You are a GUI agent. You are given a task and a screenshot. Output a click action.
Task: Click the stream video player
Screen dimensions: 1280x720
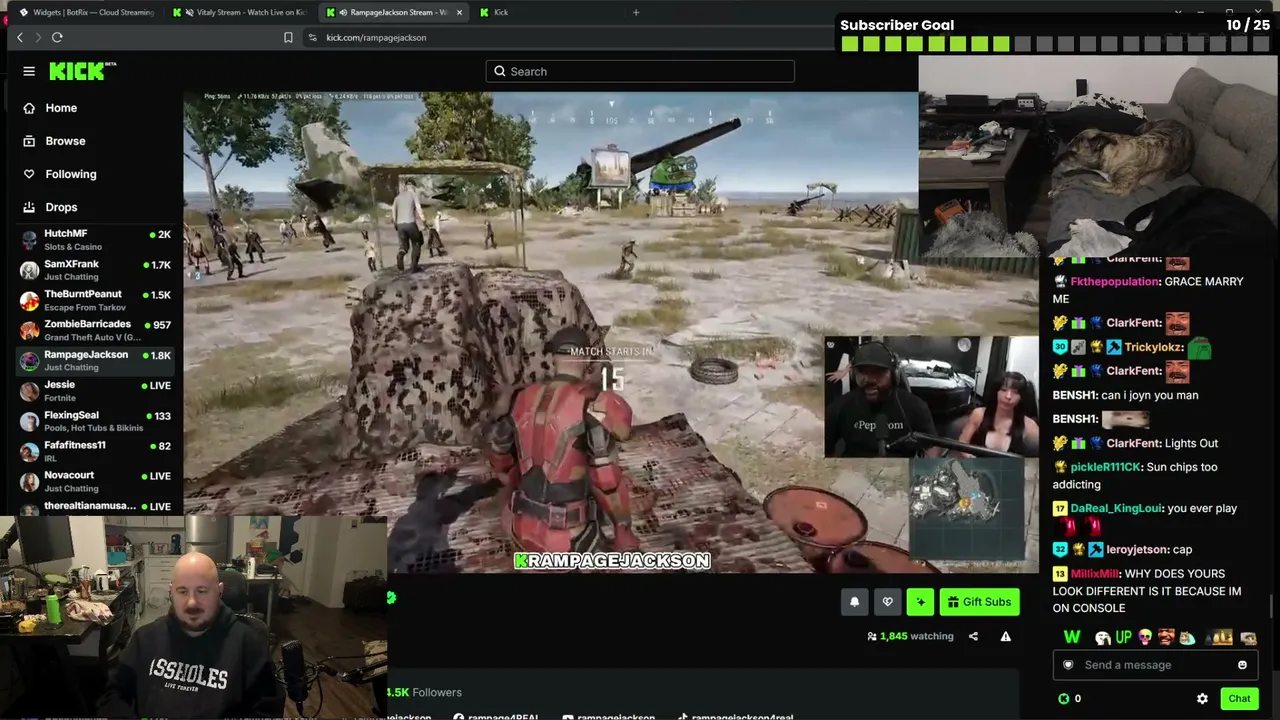pos(612,332)
